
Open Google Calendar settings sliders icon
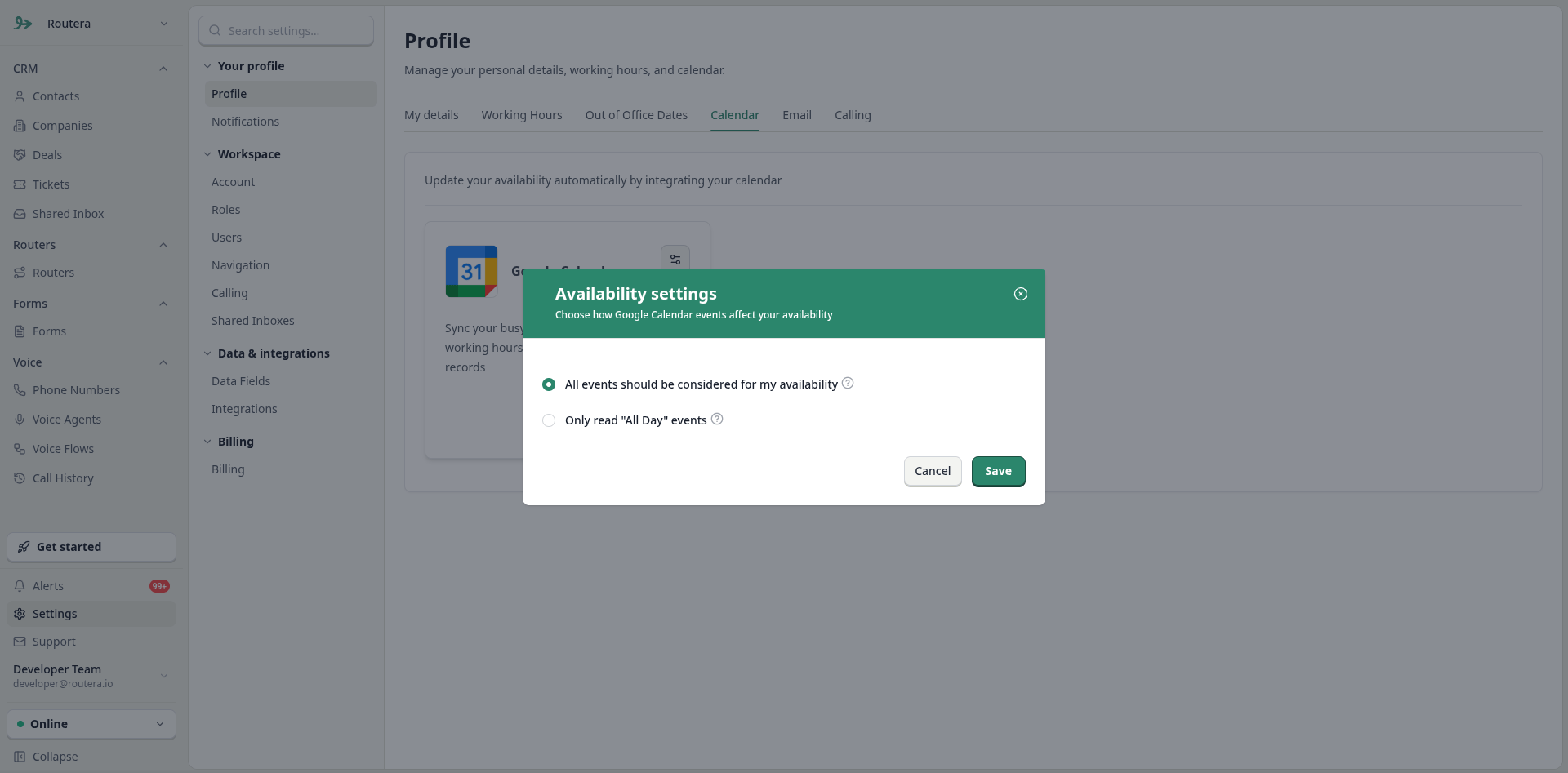coord(675,259)
